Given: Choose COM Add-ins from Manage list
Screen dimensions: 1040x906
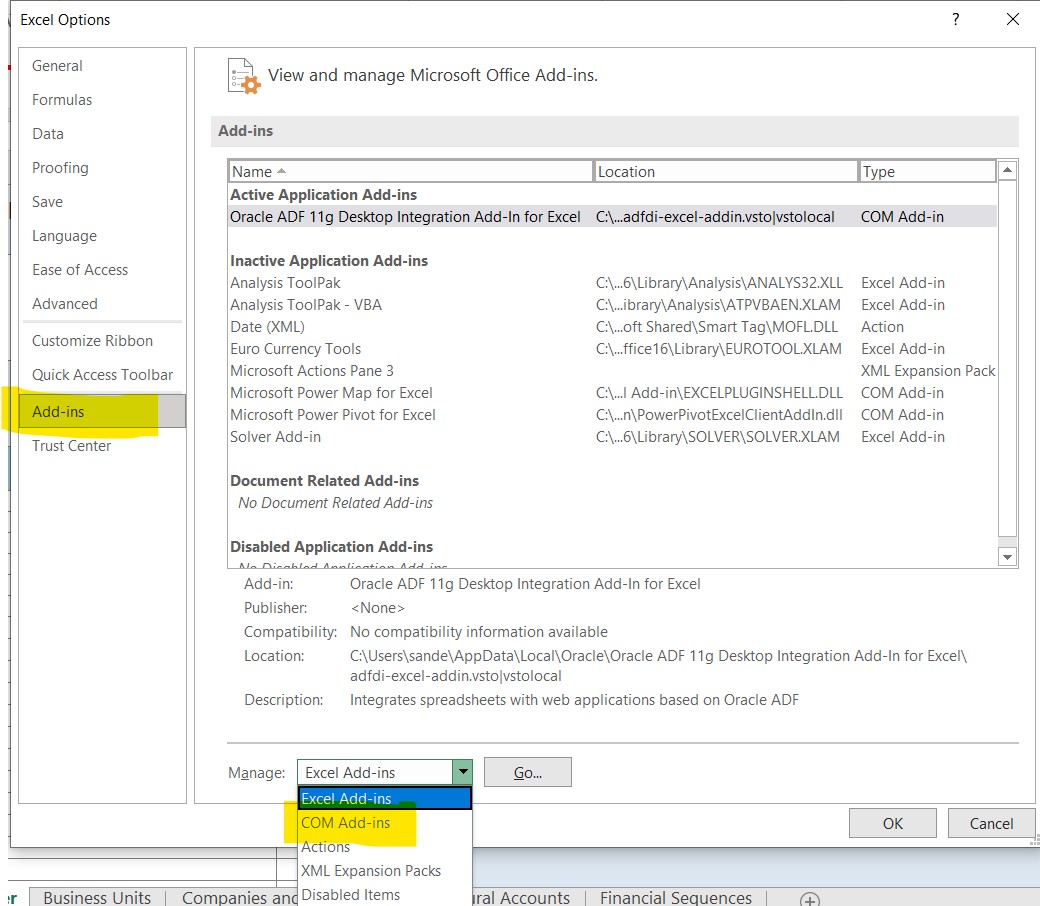Looking at the screenshot, I should tap(385, 822).
